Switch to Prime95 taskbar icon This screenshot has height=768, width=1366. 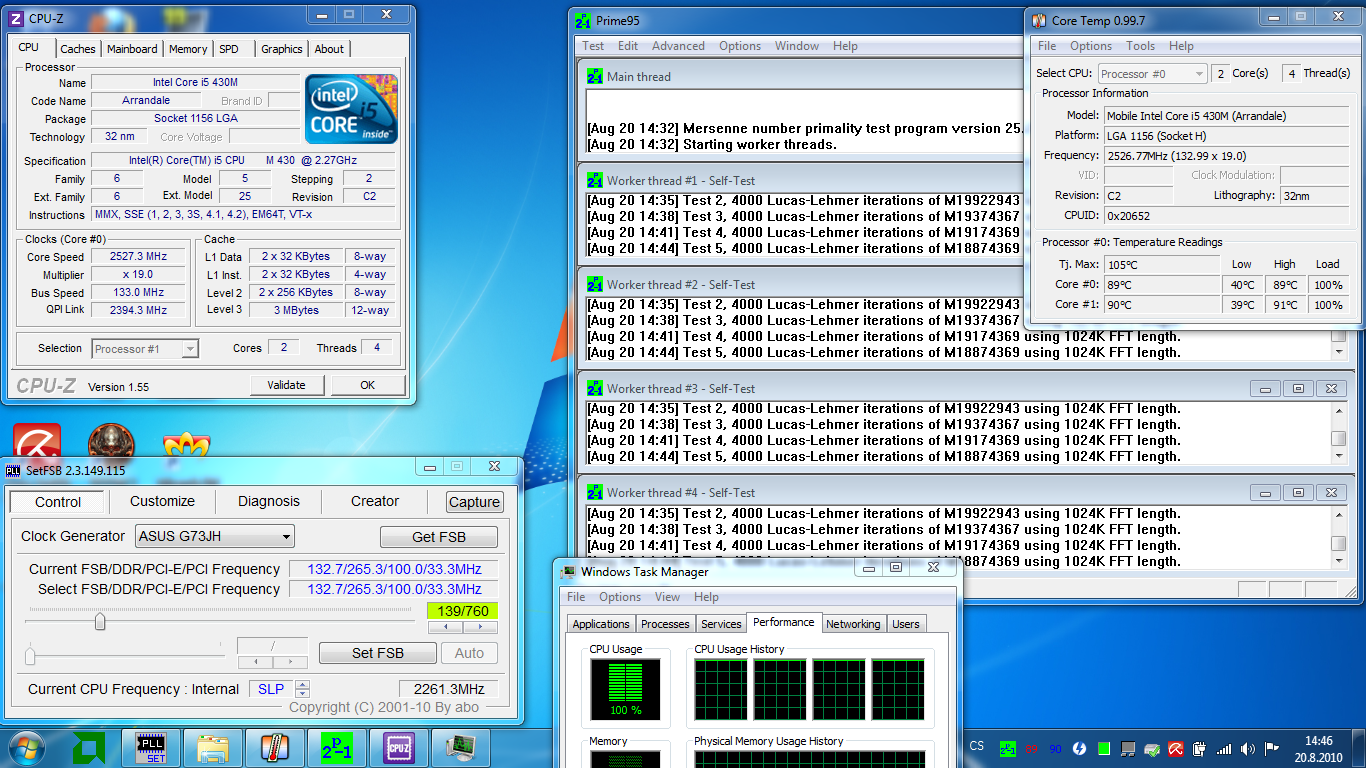click(337, 748)
